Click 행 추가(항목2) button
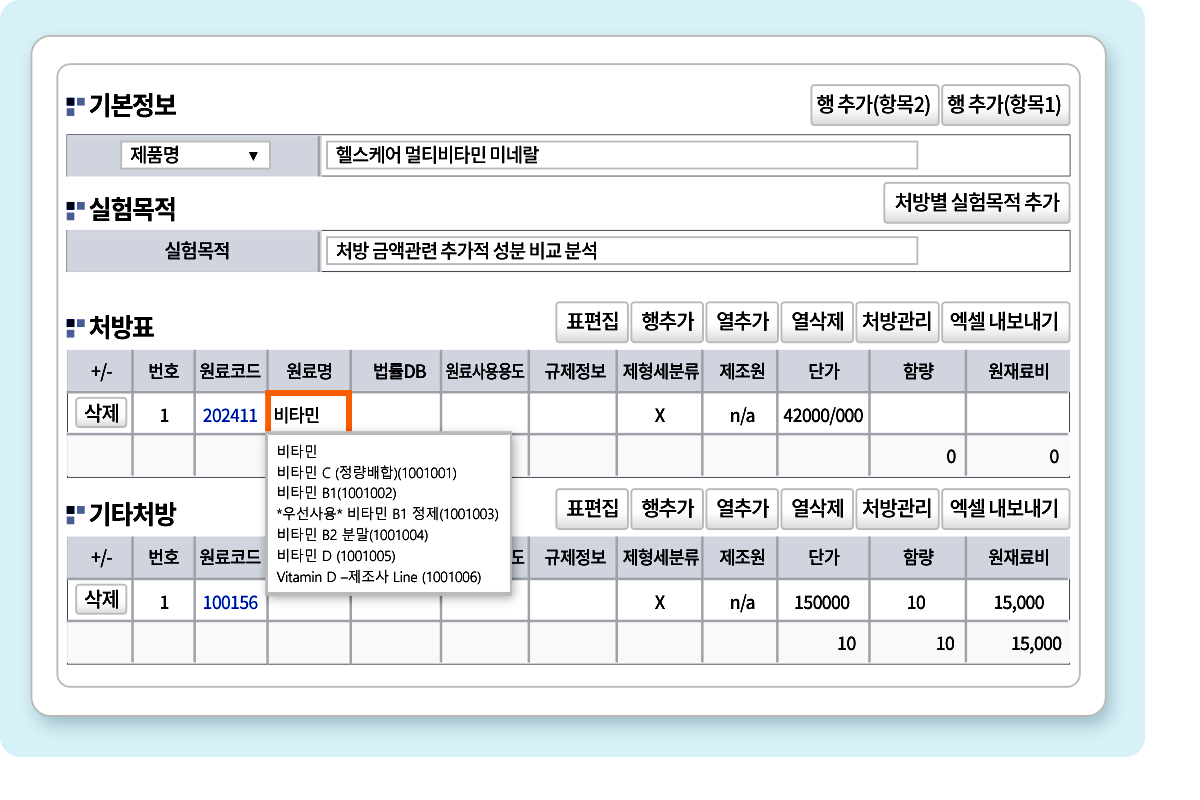 (874, 105)
